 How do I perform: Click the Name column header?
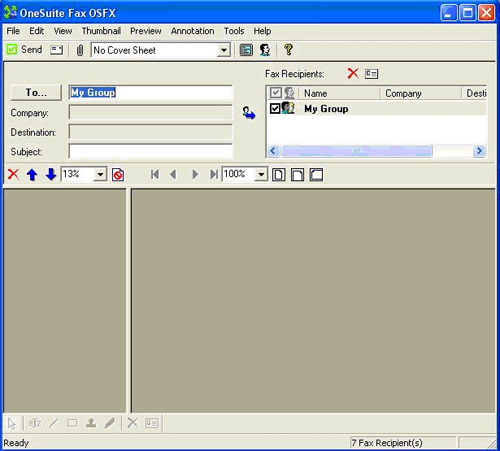(339, 93)
